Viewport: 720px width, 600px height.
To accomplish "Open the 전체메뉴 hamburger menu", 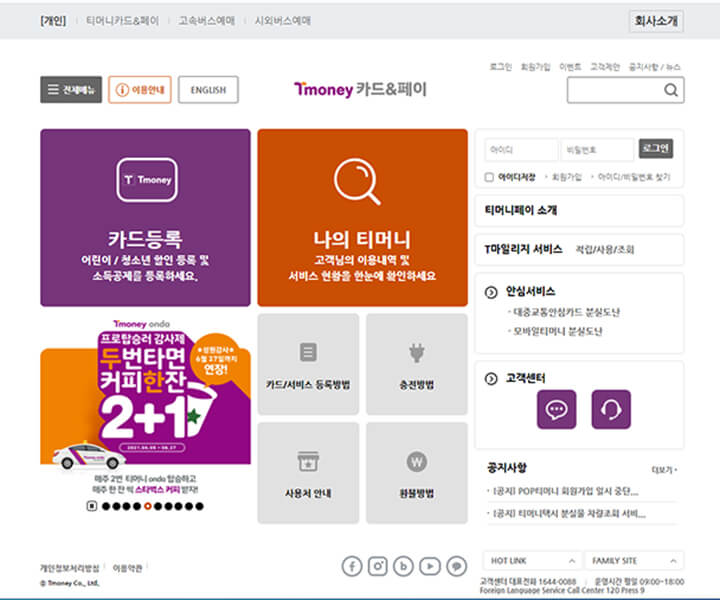I will pos(71,90).
